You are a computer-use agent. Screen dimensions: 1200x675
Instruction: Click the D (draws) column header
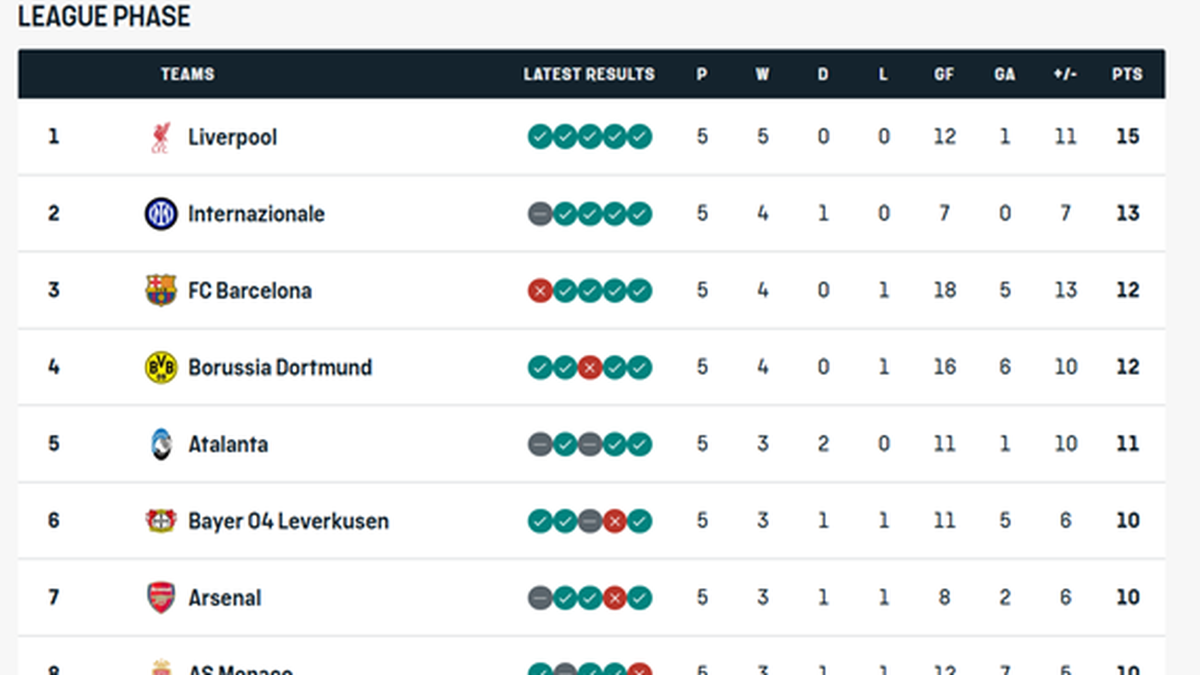coord(823,74)
